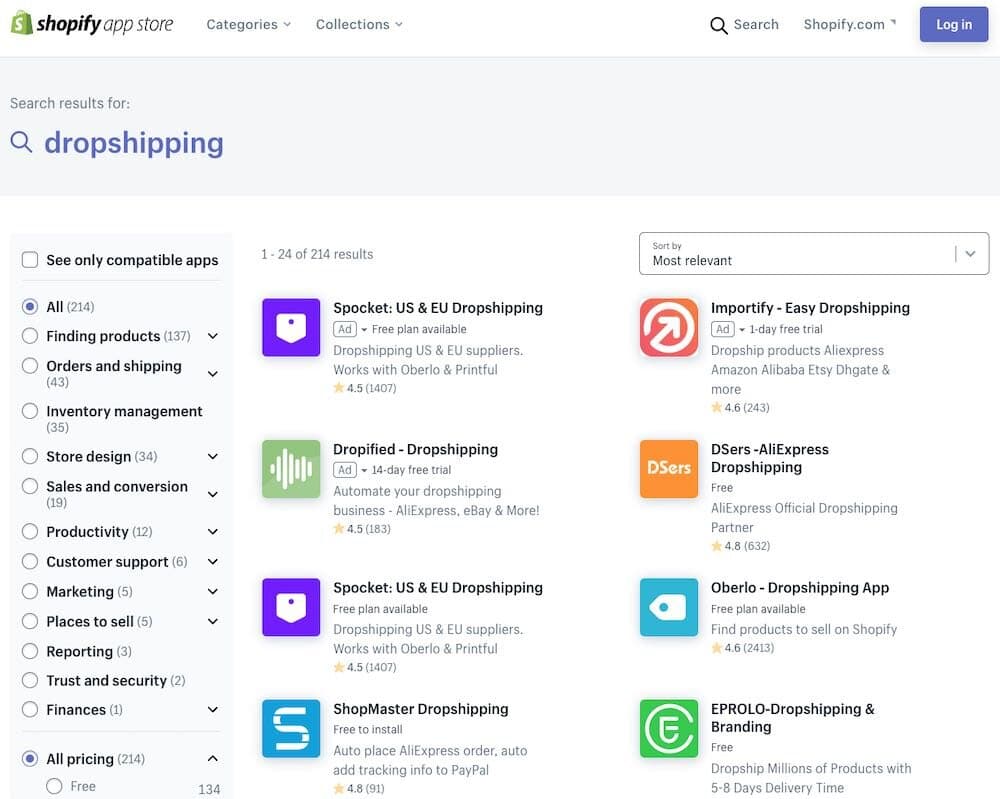
Task: Expand Customer support chevron
Action: click(213, 562)
